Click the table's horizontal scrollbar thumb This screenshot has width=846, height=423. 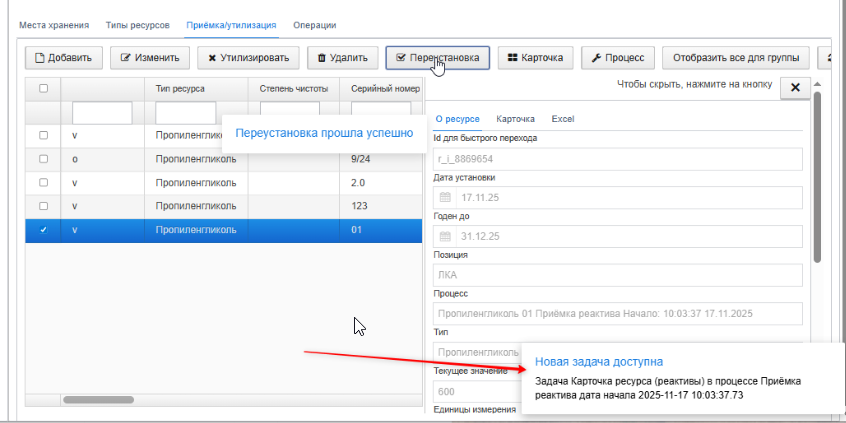98,400
